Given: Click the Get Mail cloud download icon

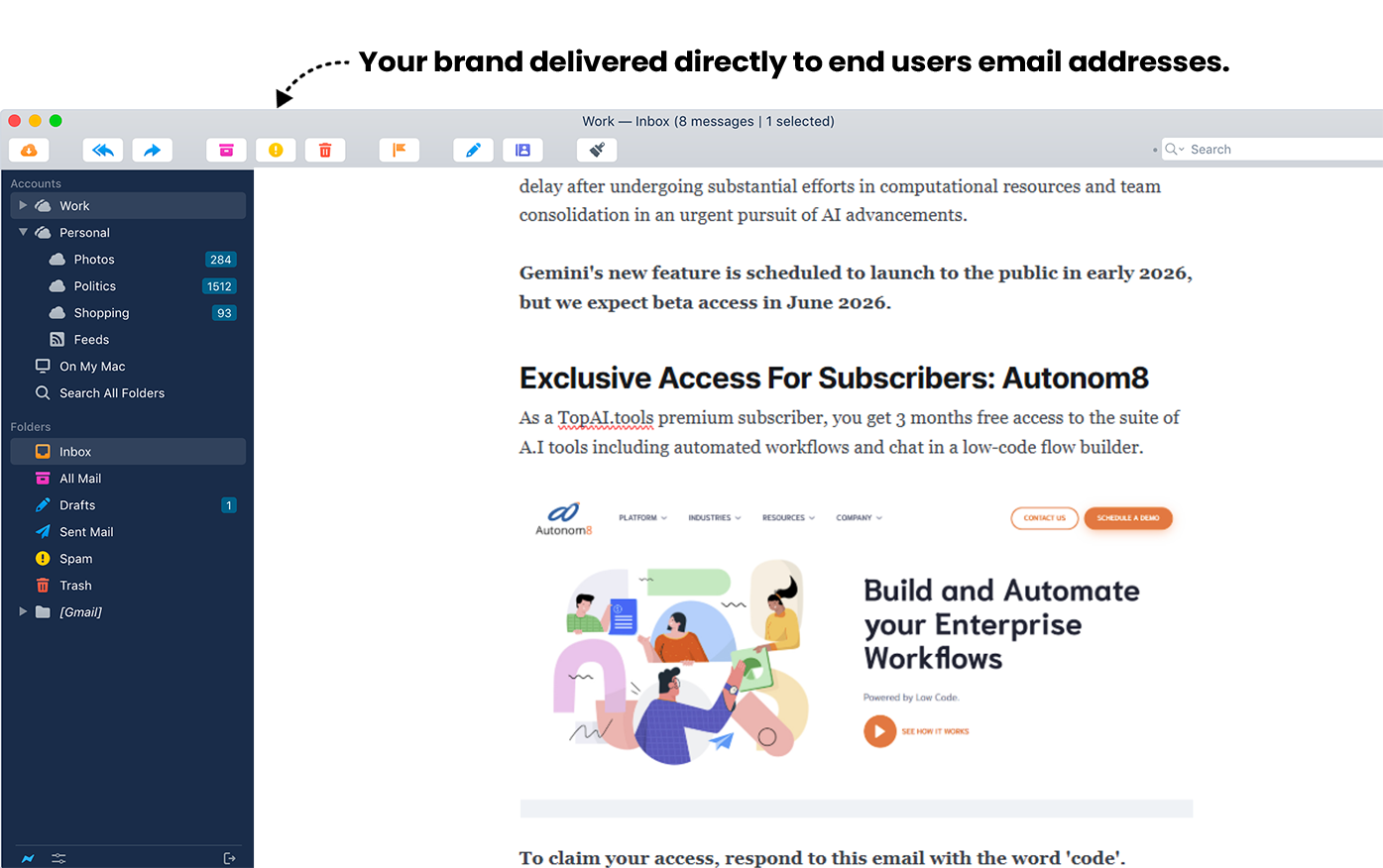Looking at the screenshot, I should coord(29,150).
